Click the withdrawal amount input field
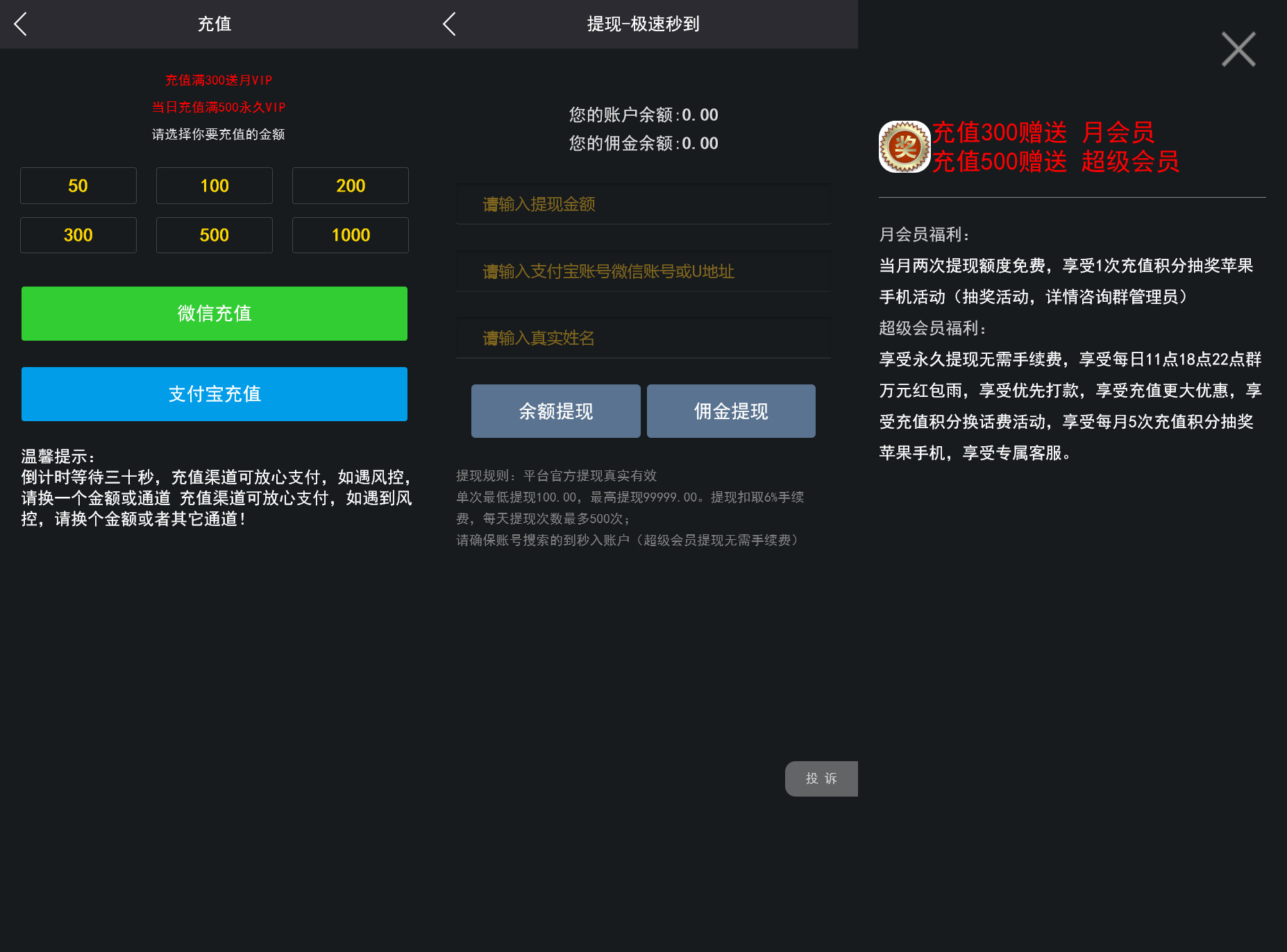The image size is (1287, 952). 643,203
